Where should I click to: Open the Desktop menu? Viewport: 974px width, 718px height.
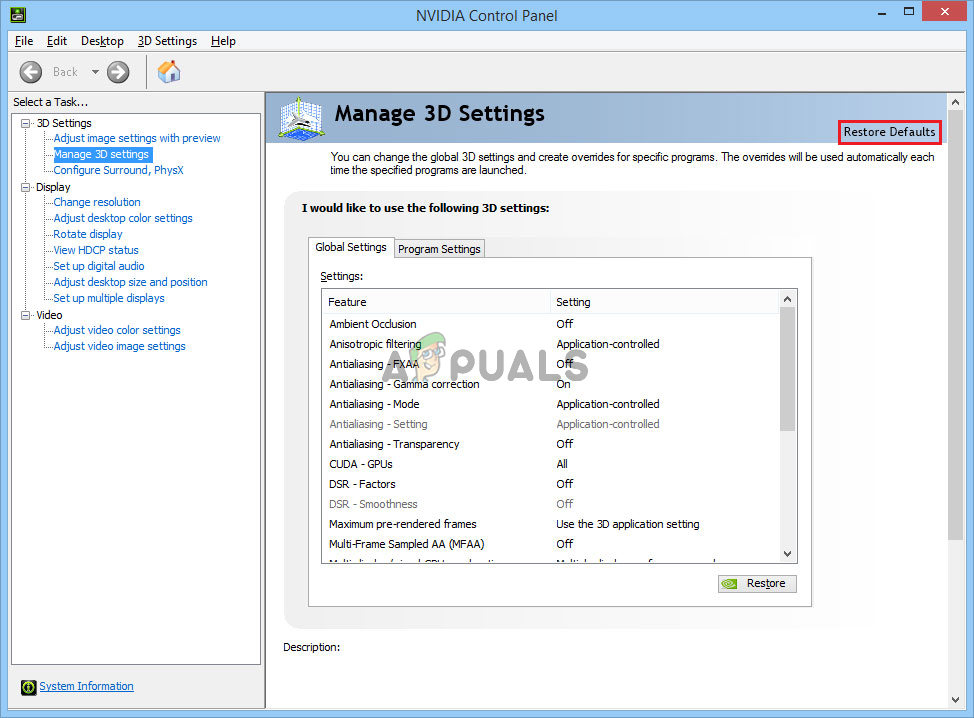tap(102, 41)
